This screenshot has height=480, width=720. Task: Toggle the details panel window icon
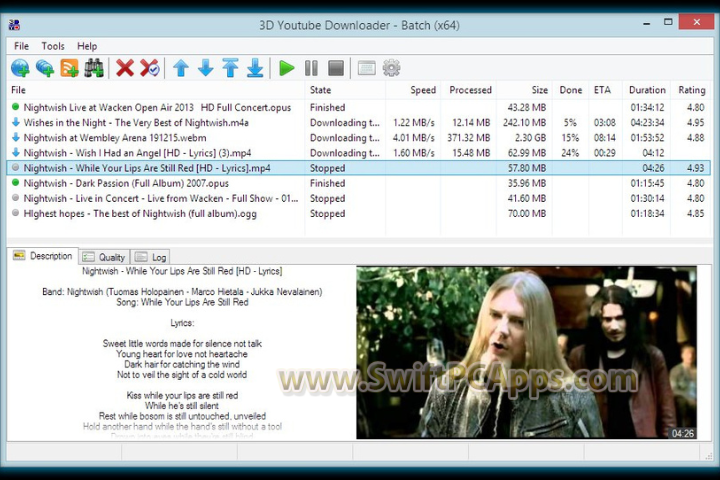(x=366, y=68)
